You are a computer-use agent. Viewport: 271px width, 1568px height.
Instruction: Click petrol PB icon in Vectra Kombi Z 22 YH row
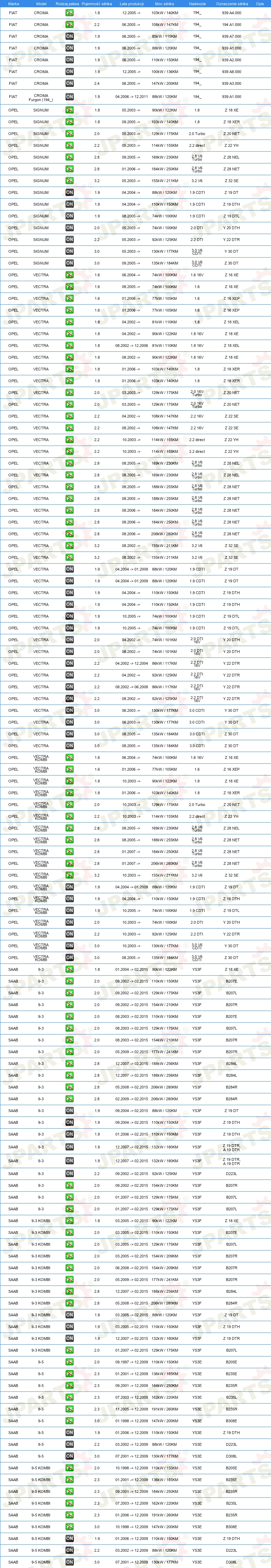[69, 817]
